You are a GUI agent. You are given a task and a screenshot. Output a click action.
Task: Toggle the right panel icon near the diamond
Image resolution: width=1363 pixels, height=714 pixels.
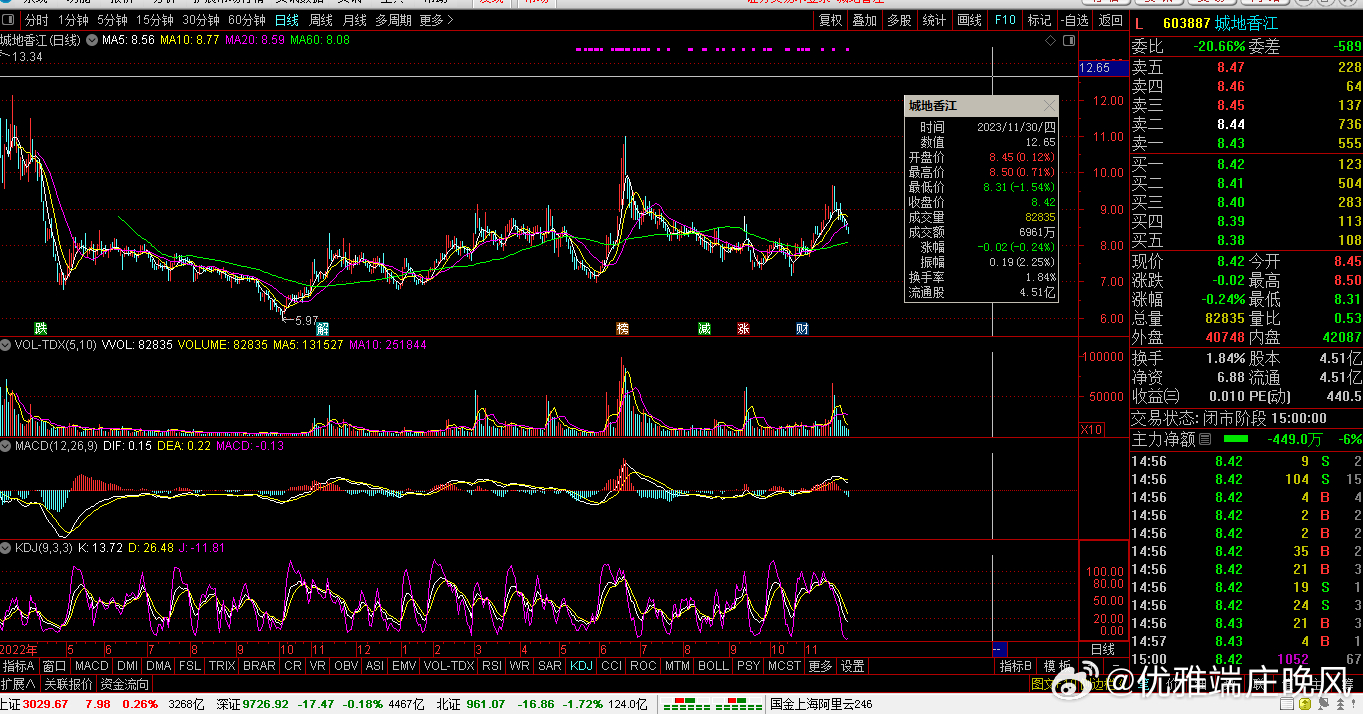point(1069,40)
